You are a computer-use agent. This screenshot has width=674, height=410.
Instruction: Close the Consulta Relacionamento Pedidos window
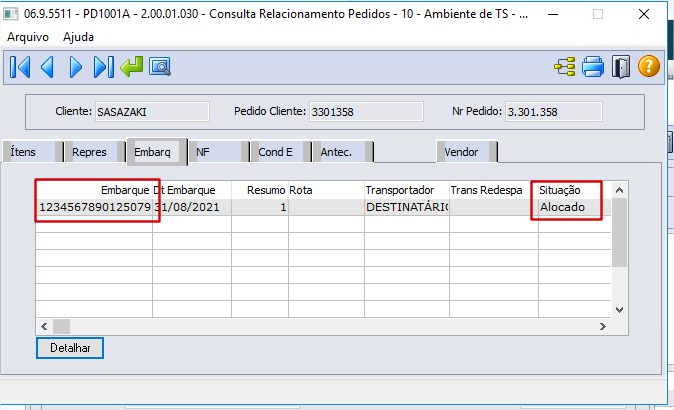click(x=644, y=14)
